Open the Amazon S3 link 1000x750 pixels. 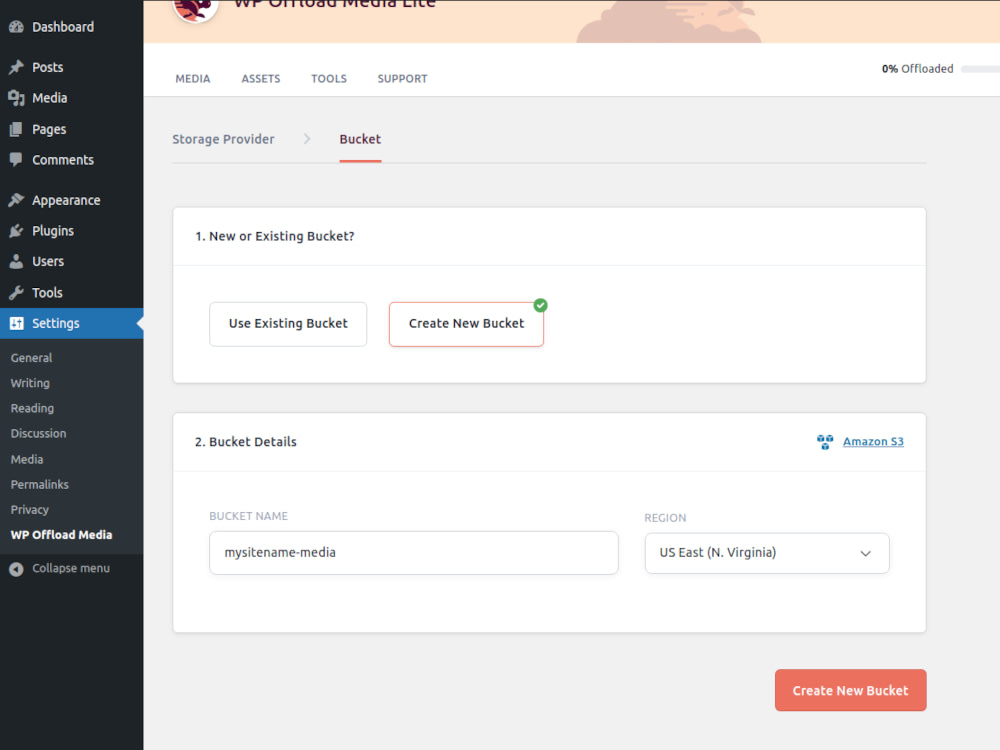point(873,441)
